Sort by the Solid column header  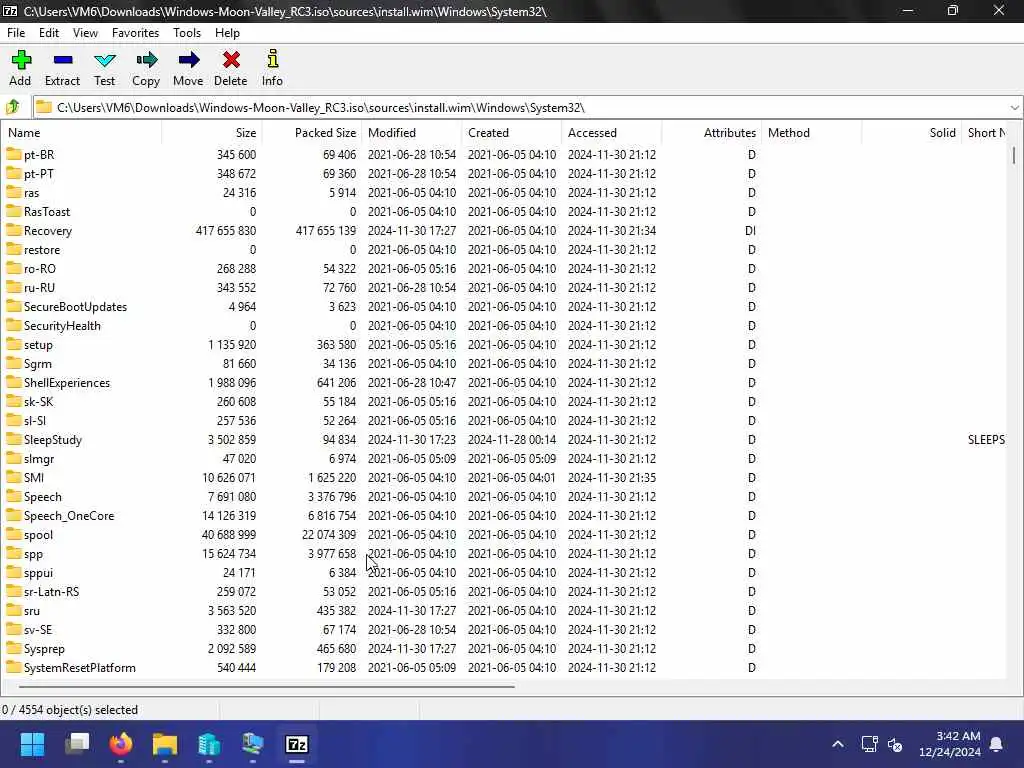(912, 133)
